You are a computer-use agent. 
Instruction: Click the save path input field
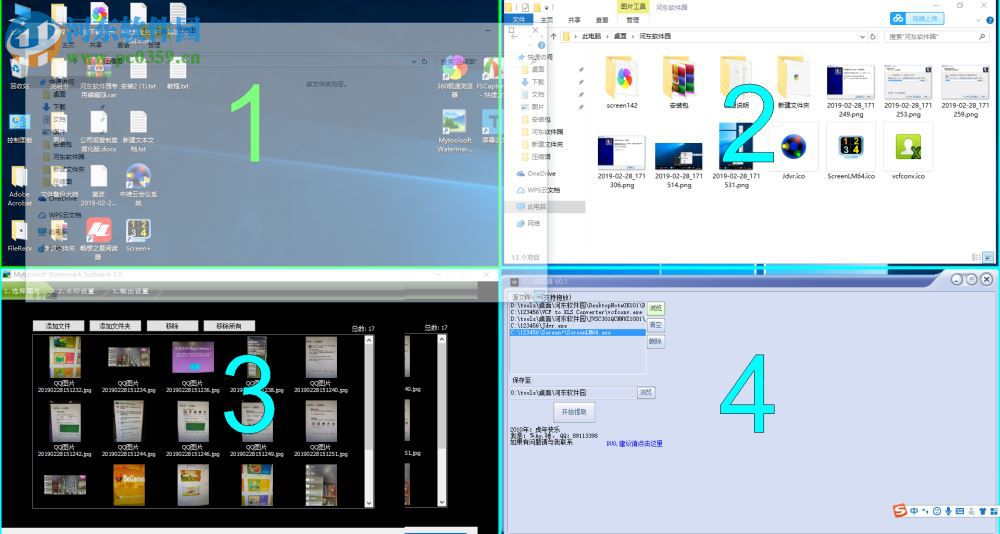(573, 392)
